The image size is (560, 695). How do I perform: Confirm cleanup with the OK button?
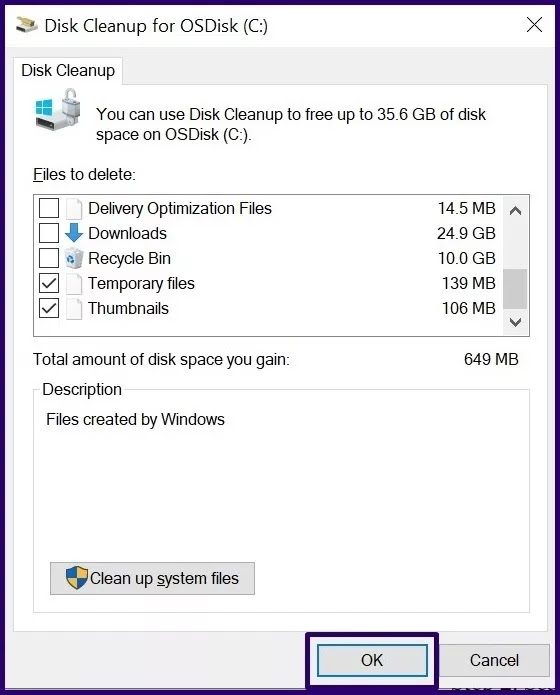(x=372, y=660)
